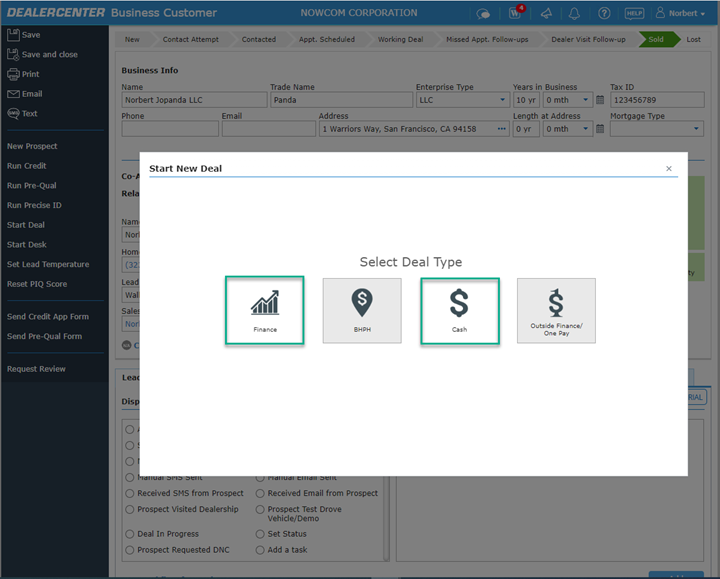Click Set Lead Temperature in sidebar
Screen dimensions: 720x579
pos(48,264)
